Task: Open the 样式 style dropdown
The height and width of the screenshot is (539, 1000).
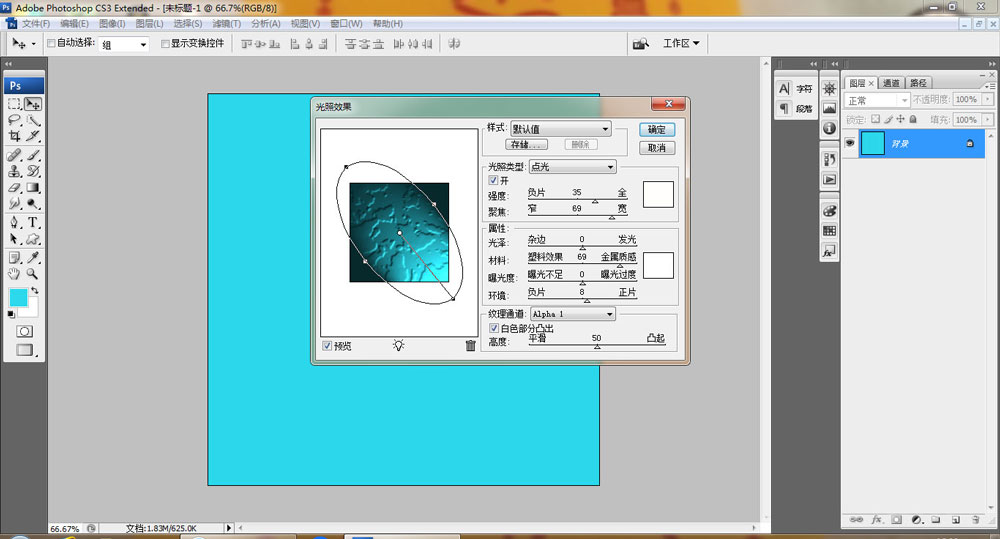Action: pos(561,129)
